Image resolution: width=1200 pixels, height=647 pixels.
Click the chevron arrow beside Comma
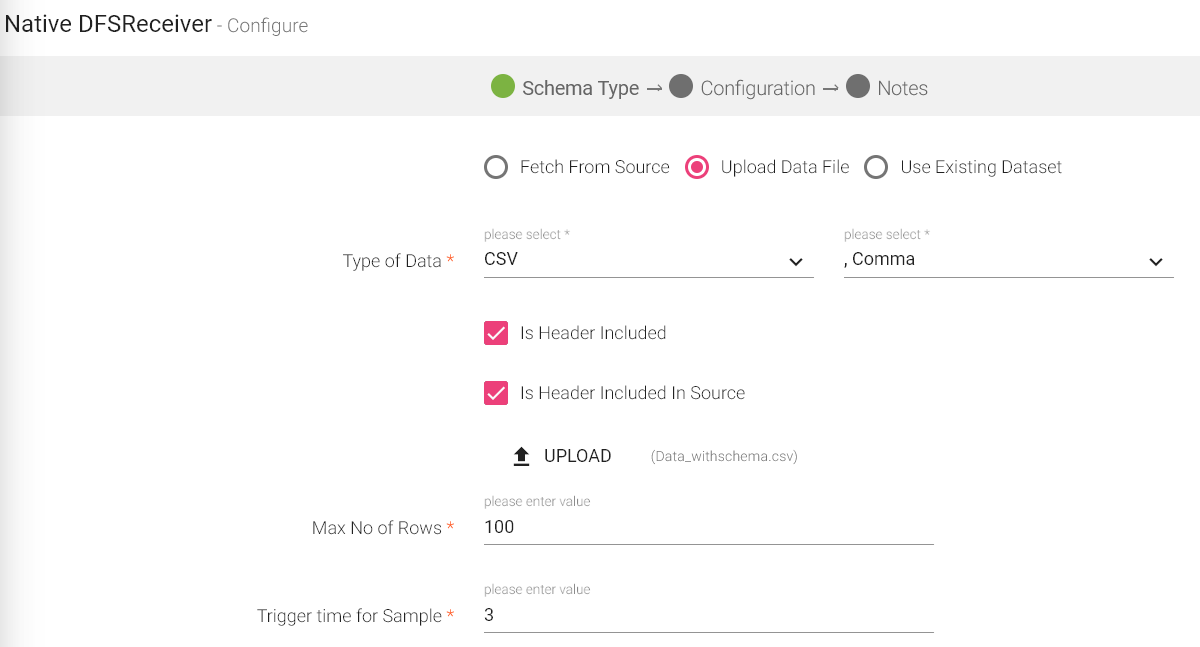pos(1156,262)
